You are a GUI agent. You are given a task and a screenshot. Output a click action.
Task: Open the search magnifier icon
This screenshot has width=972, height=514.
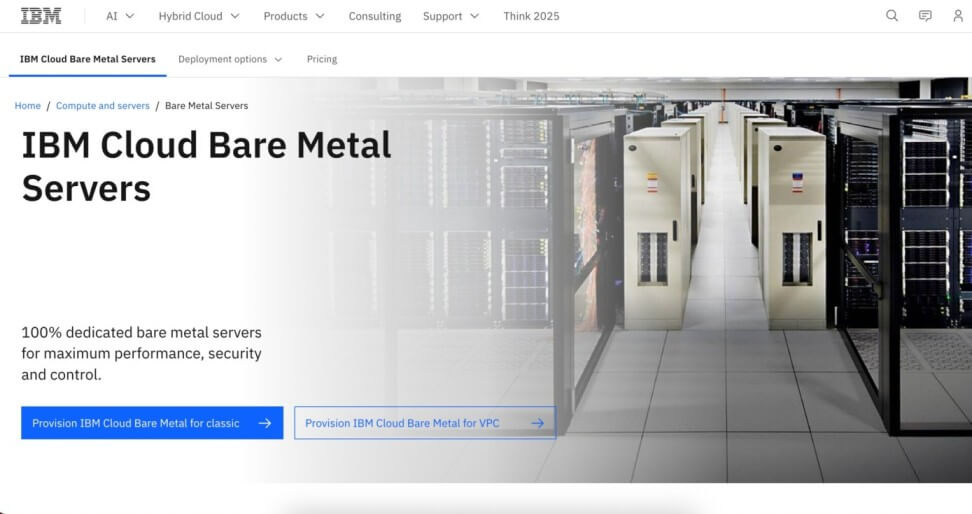892,16
